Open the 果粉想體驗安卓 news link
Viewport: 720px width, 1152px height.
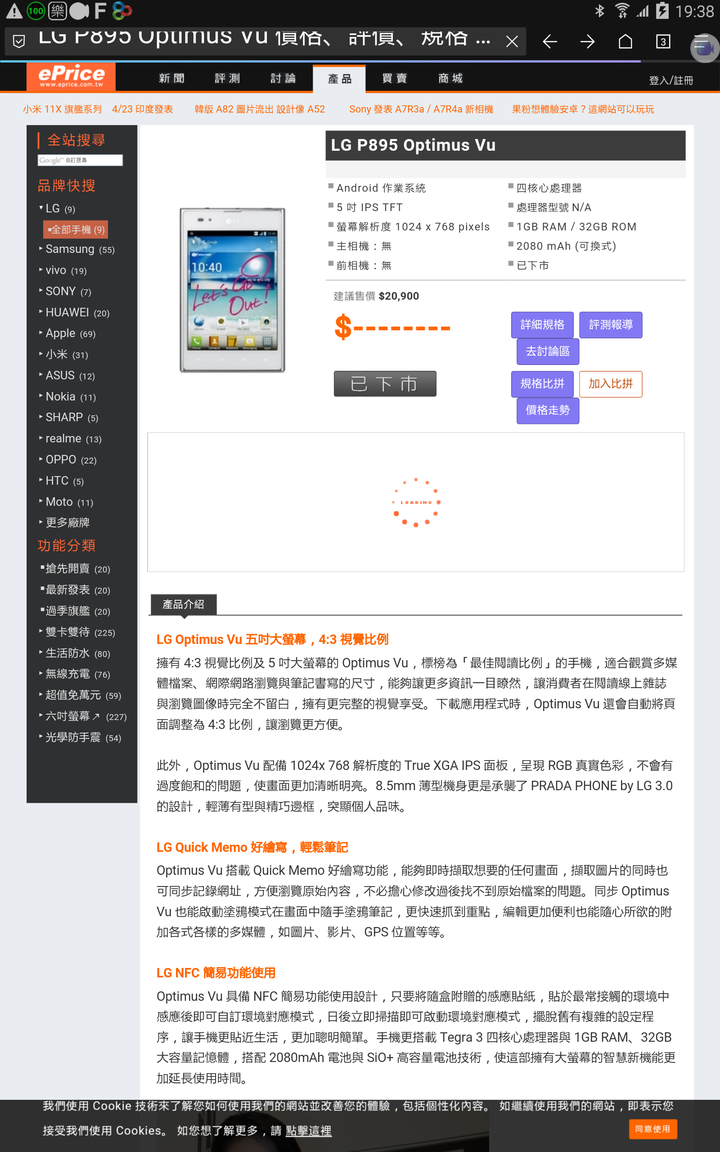click(x=583, y=109)
